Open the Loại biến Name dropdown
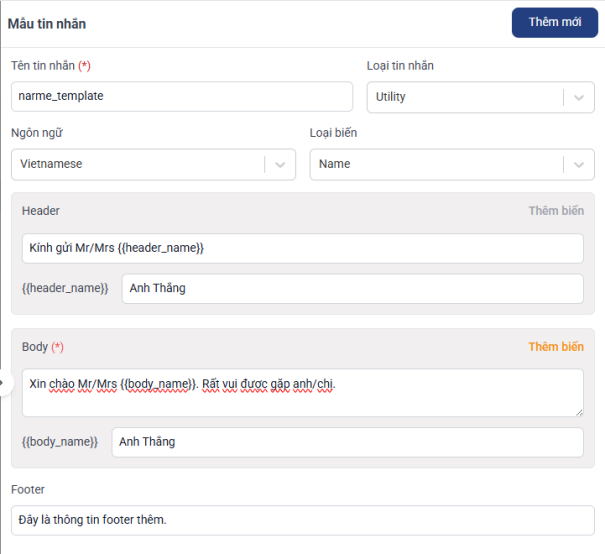The height and width of the screenshot is (554, 605). point(436,164)
